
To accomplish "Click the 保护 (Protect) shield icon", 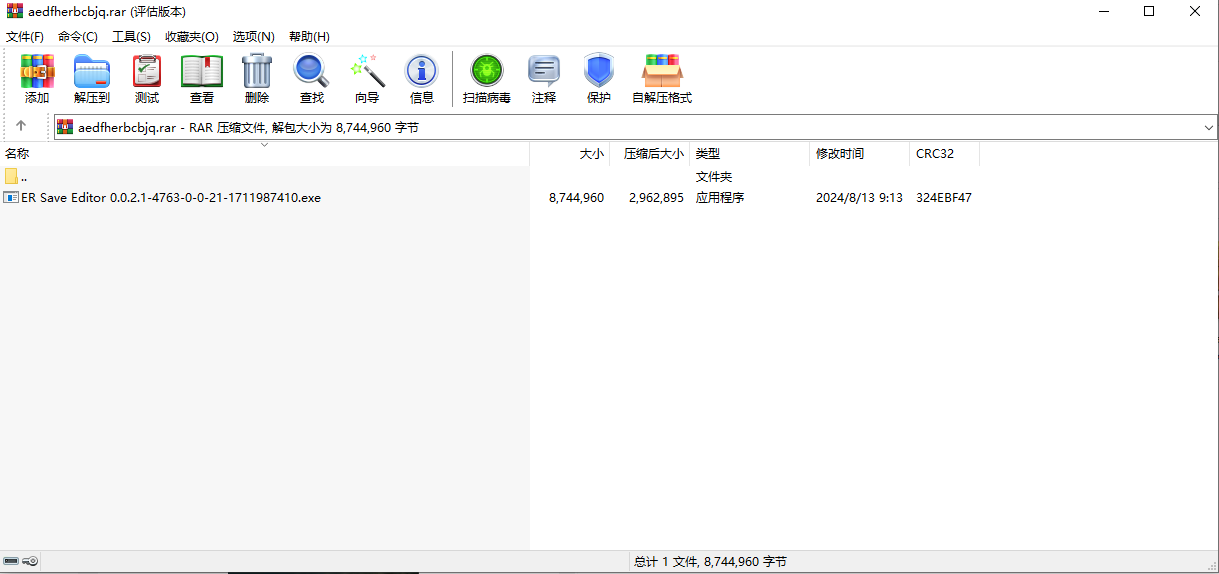I will tap(599, 78).
